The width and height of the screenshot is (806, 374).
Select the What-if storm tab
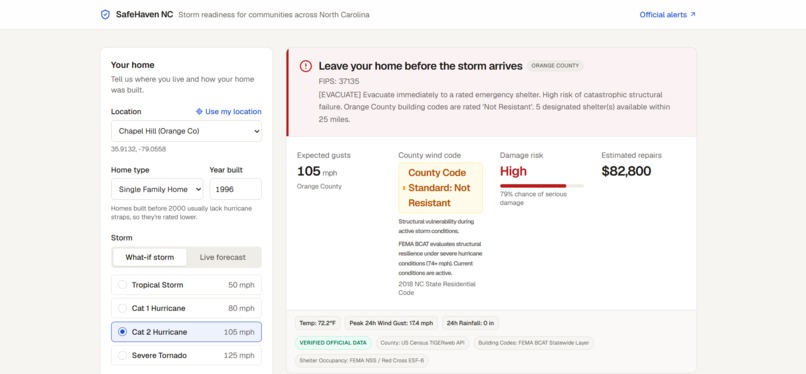(x=150, y=257)
